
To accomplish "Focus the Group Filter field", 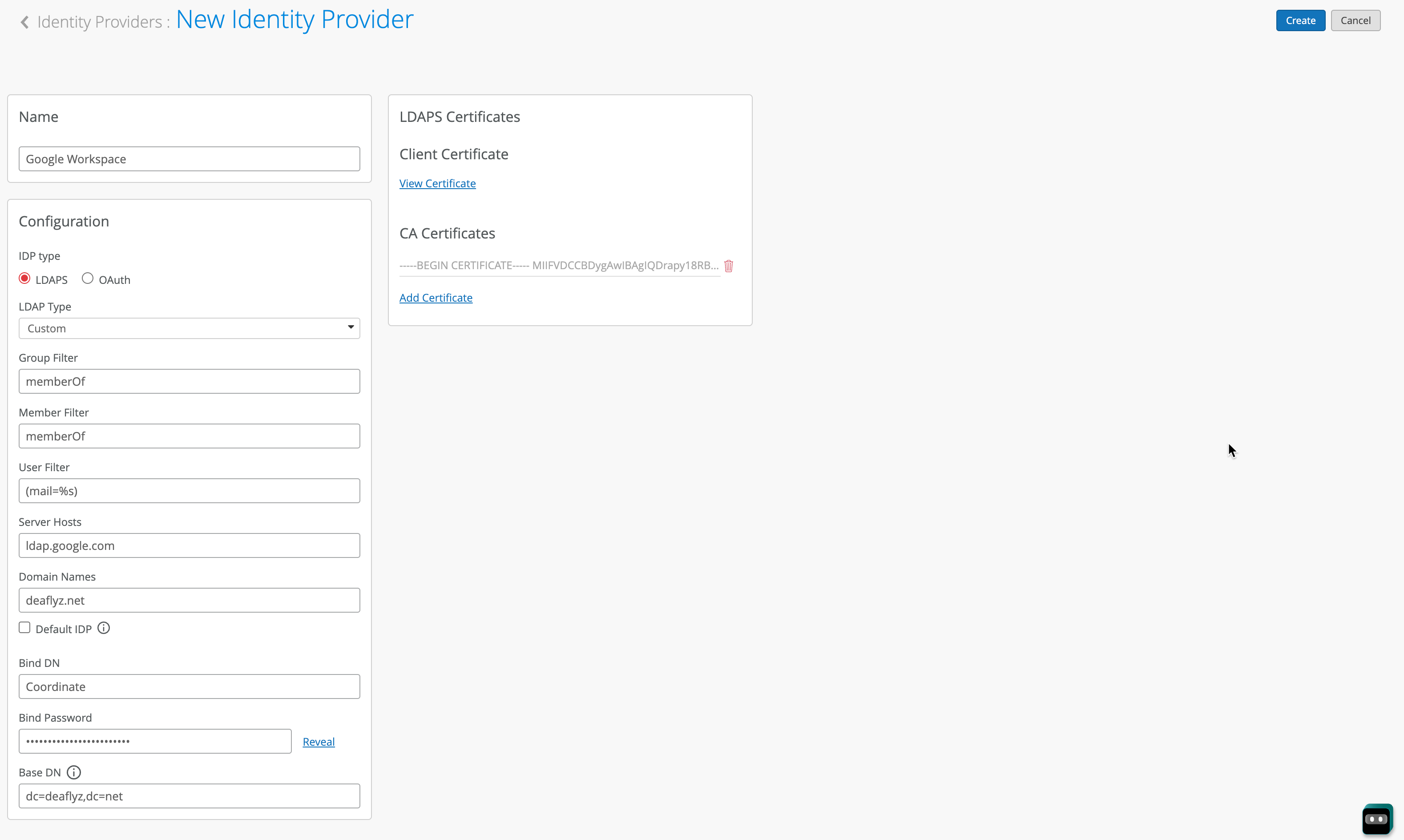I will coord(189,381).
